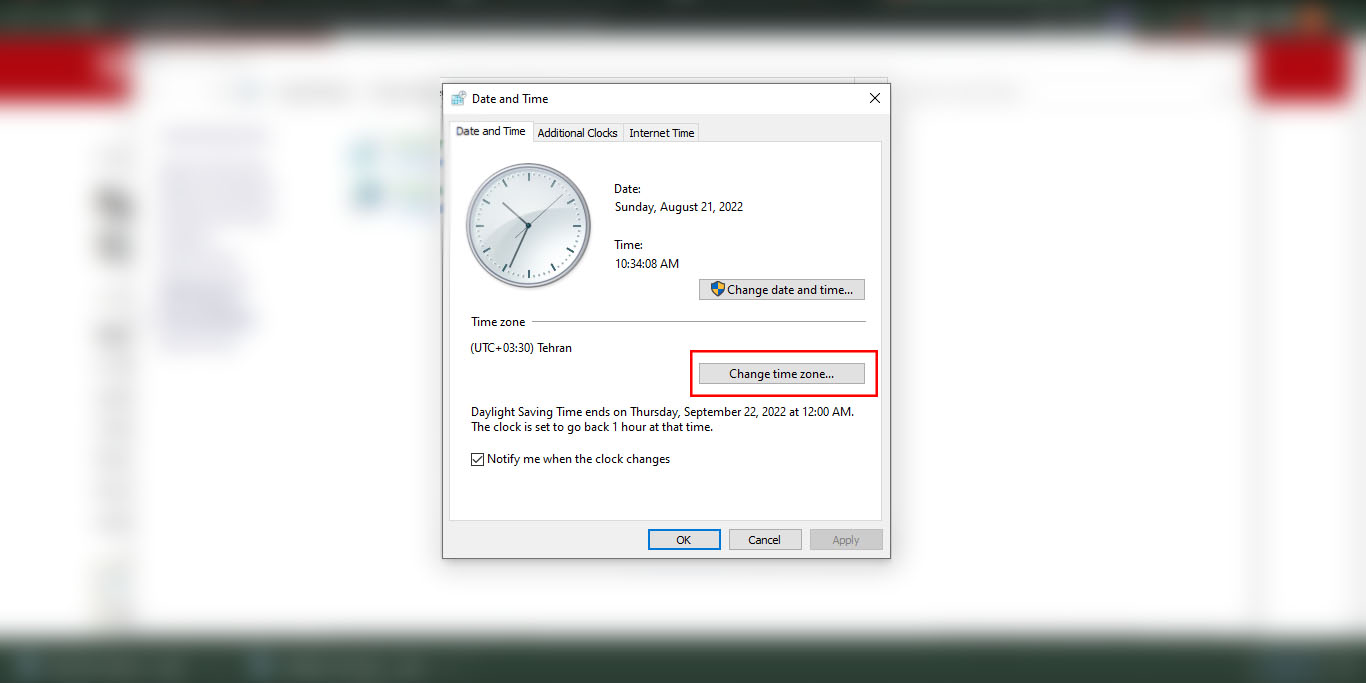Viewport: 1366px width, 683px height.
Task: Click the Daylight Saving Time notice text
Action: pos(663,419)
